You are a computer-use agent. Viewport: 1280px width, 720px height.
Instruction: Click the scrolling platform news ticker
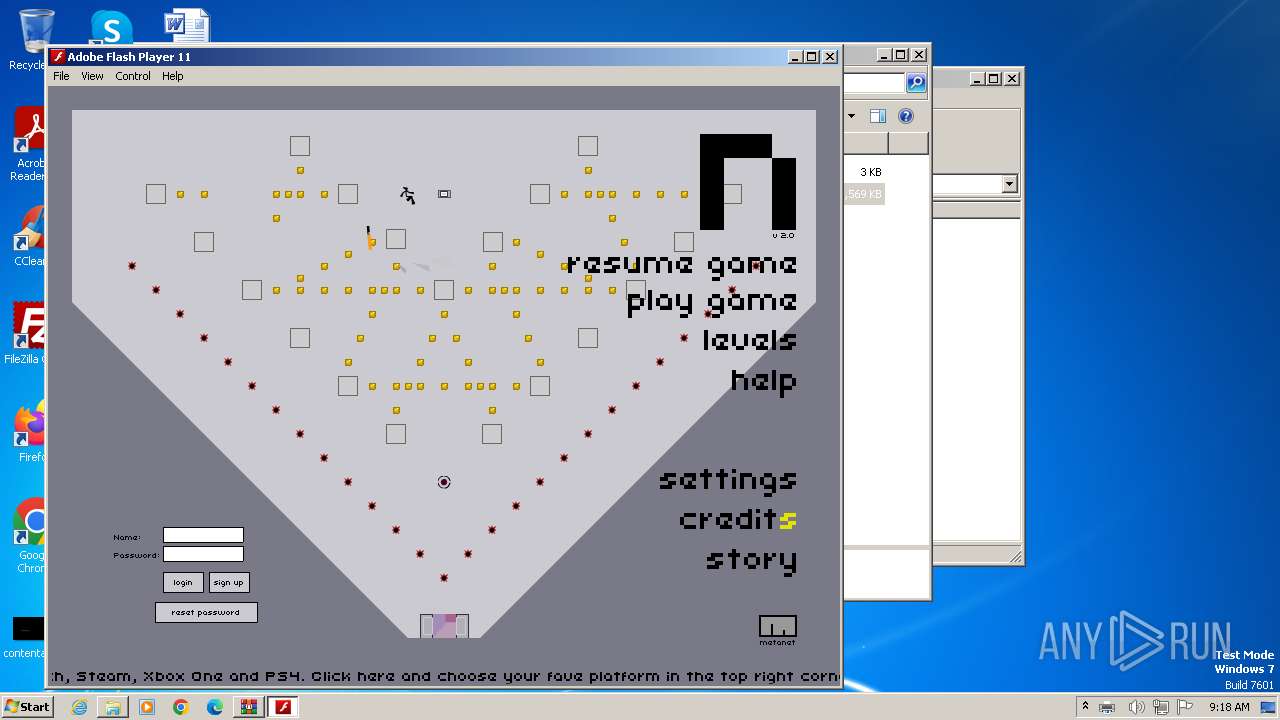click(444, 676)
